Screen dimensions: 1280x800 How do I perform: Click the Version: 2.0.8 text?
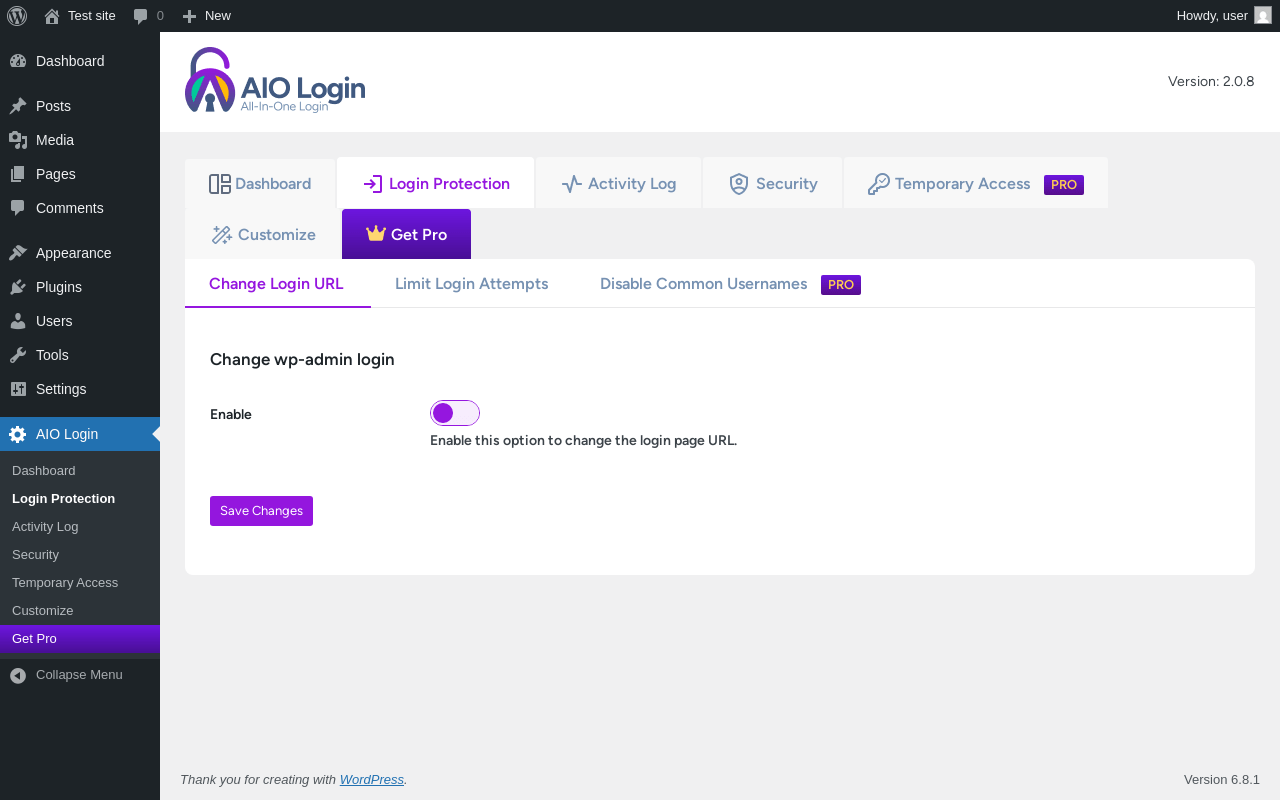[1211, 82]
